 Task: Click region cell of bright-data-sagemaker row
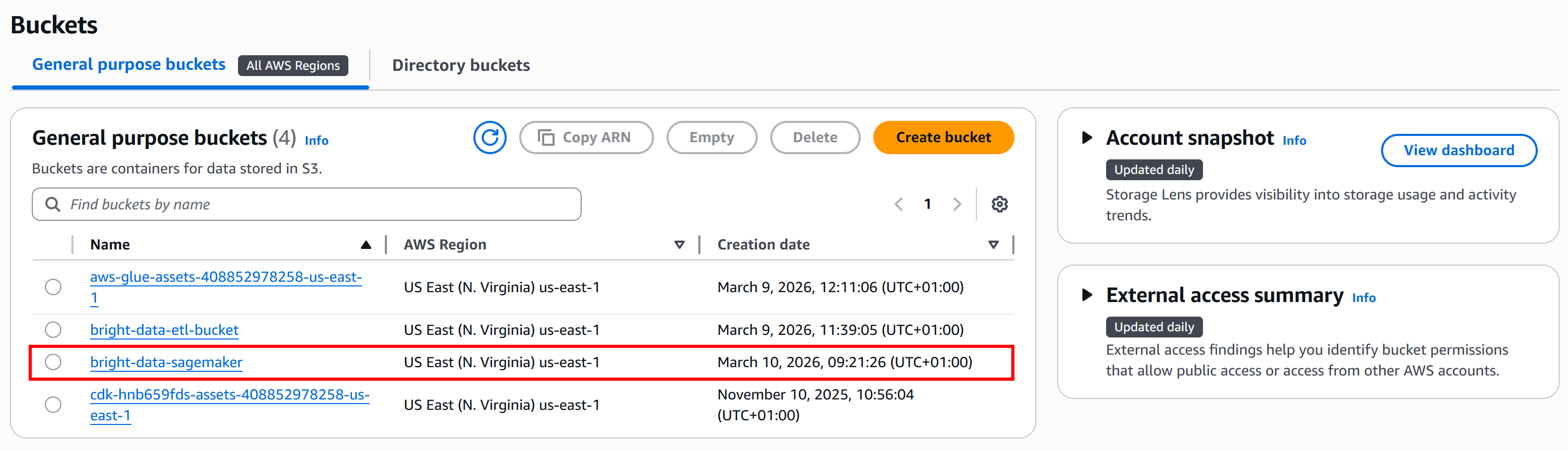tap(501, 362)
